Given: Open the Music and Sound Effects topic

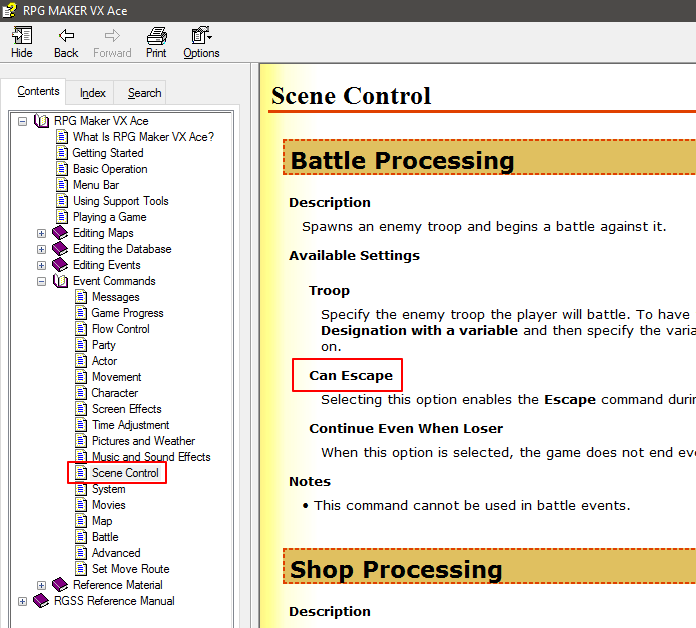Looking at the screenshot, I should point(151,457).
